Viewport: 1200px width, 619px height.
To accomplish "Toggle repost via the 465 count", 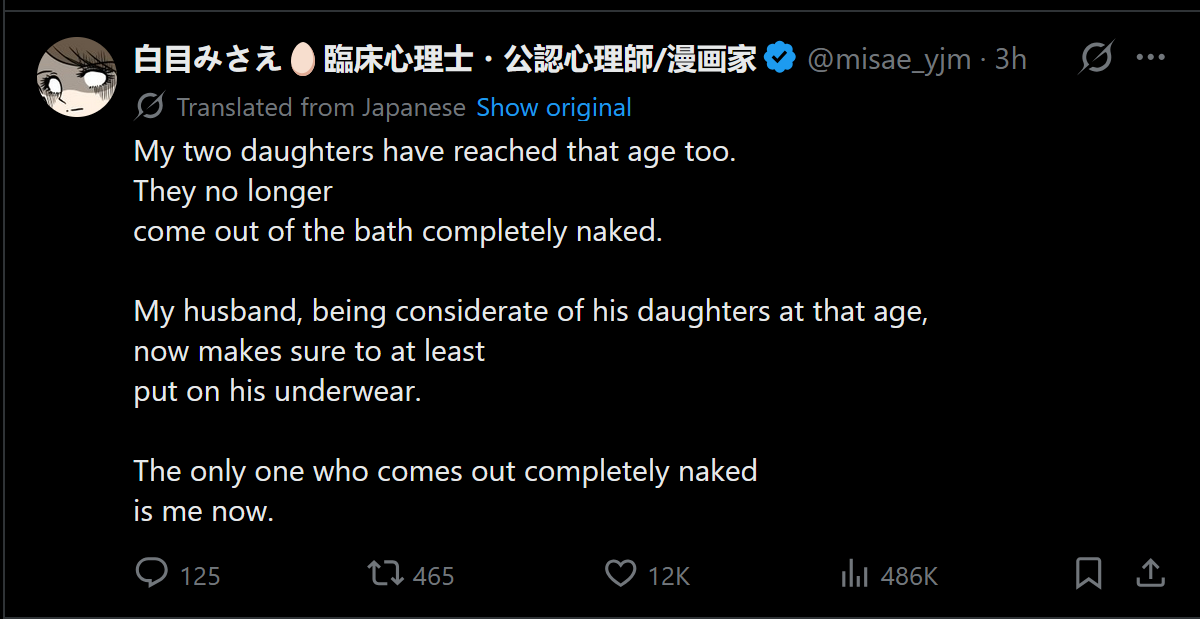I will [x=433, y=576].
